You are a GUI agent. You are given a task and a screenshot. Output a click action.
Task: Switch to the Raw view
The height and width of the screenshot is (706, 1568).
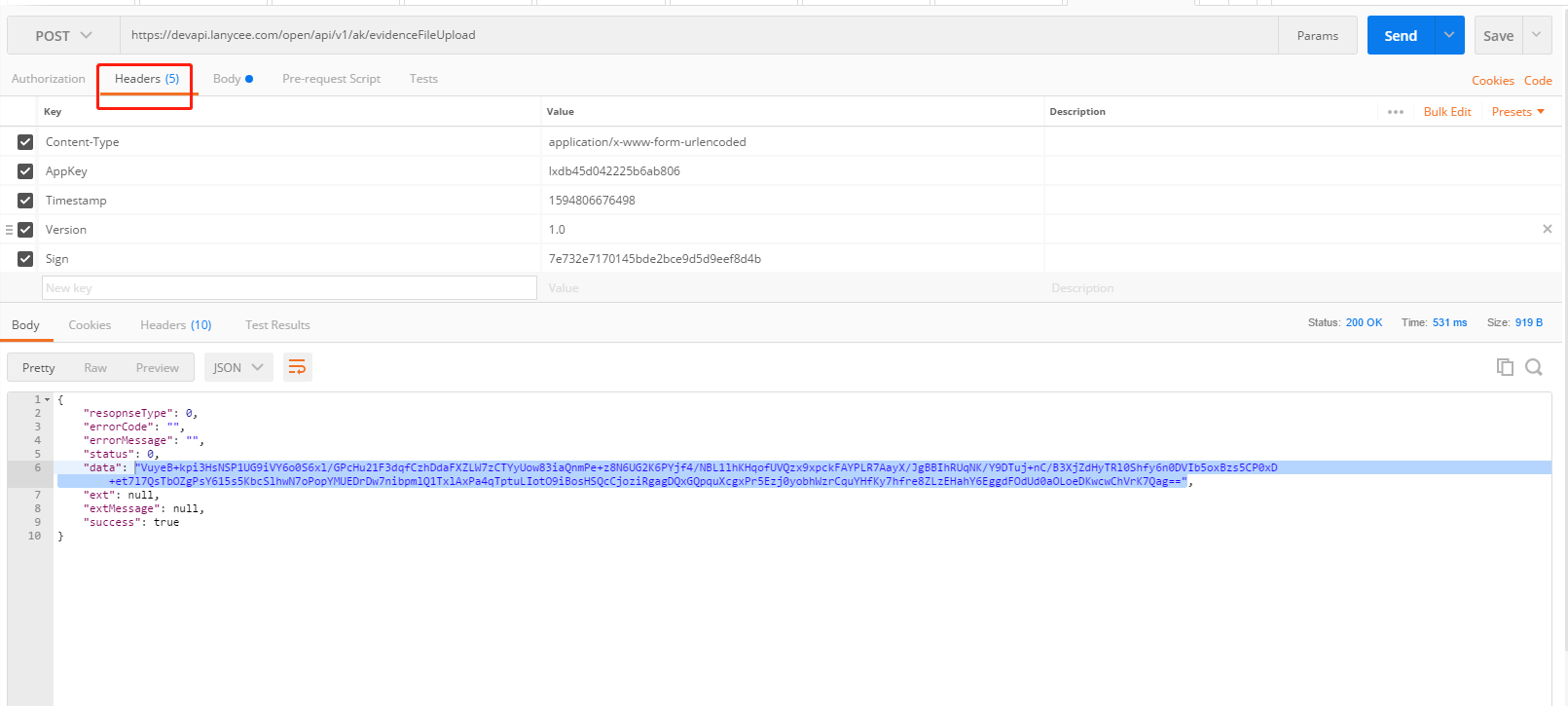coord(95,368)
